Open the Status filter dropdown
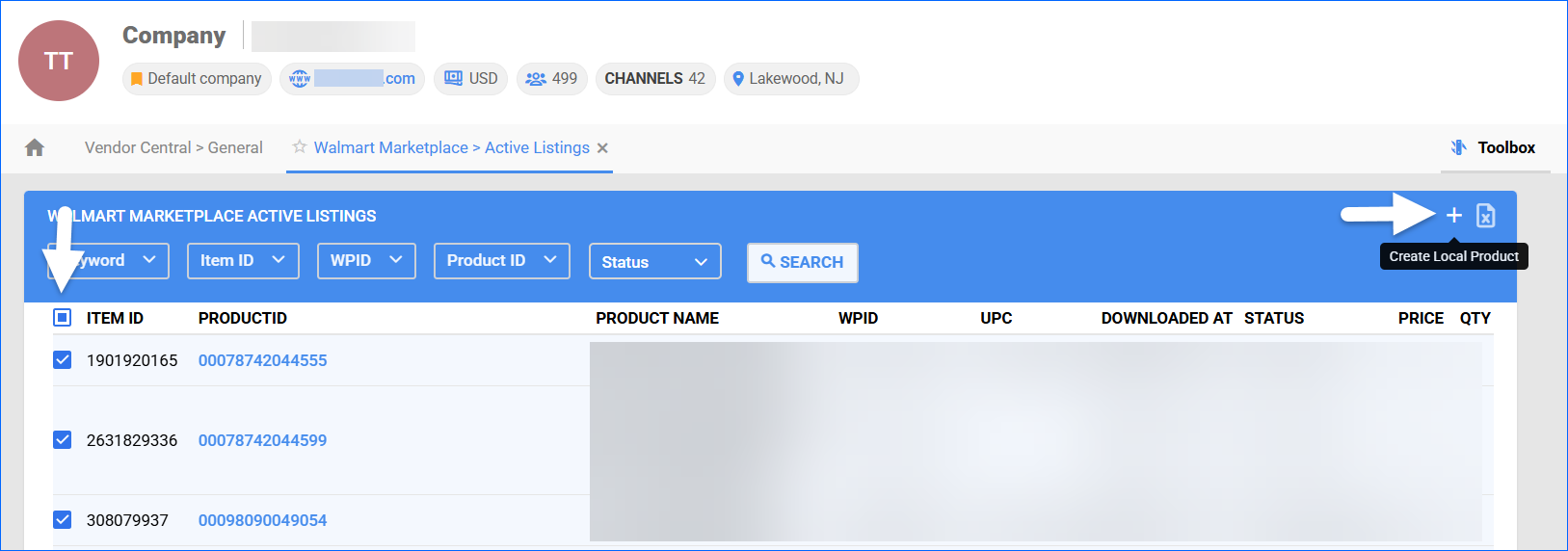This screenshot has width=1568, height=551. pyautogui.click(x=654, y=262)
